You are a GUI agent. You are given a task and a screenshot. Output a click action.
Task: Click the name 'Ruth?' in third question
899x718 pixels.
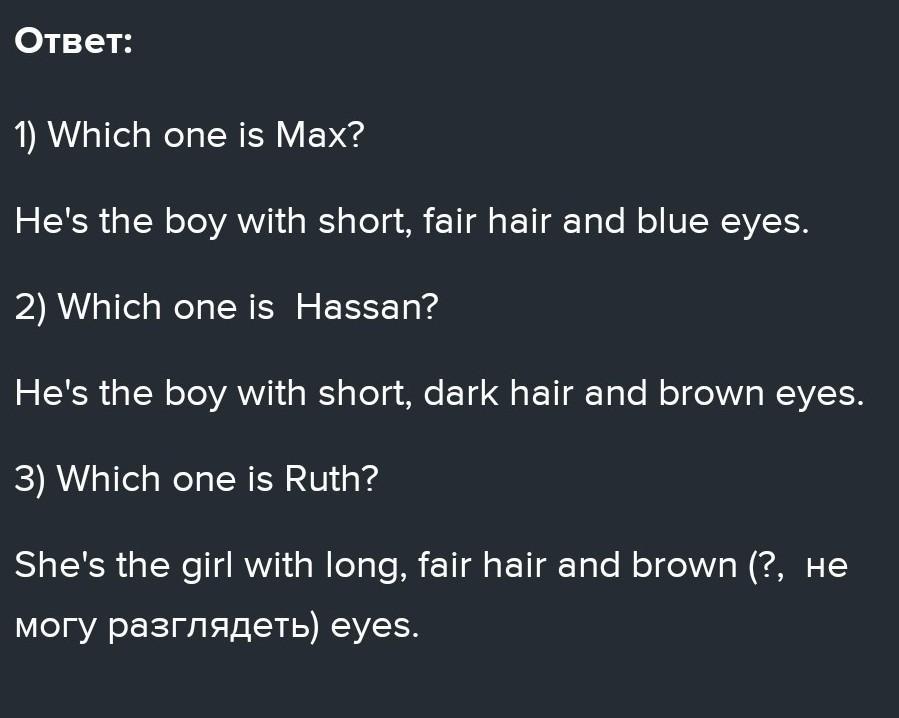pos(331,479)
